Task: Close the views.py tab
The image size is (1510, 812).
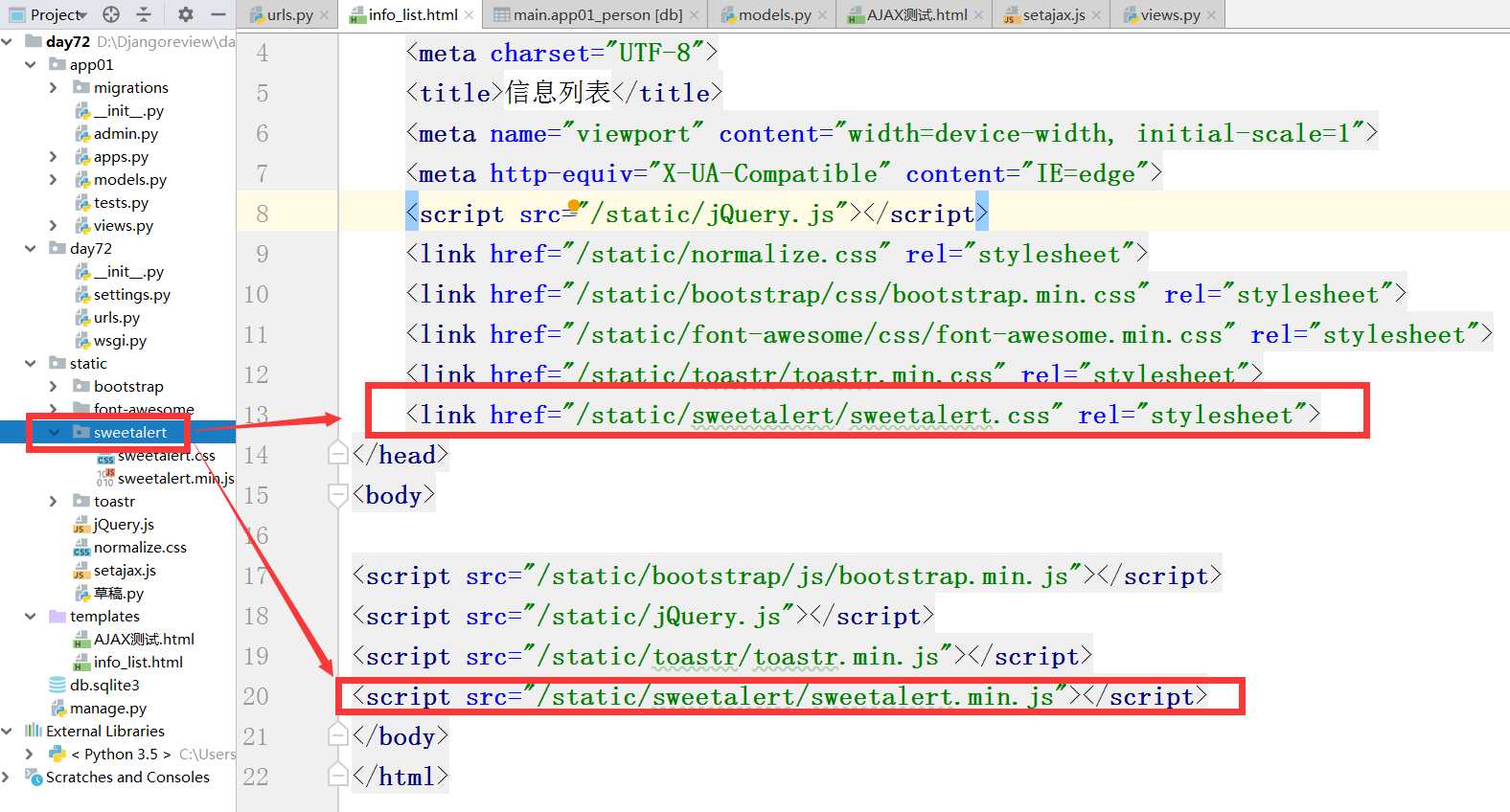Action: pos(1211,15)
